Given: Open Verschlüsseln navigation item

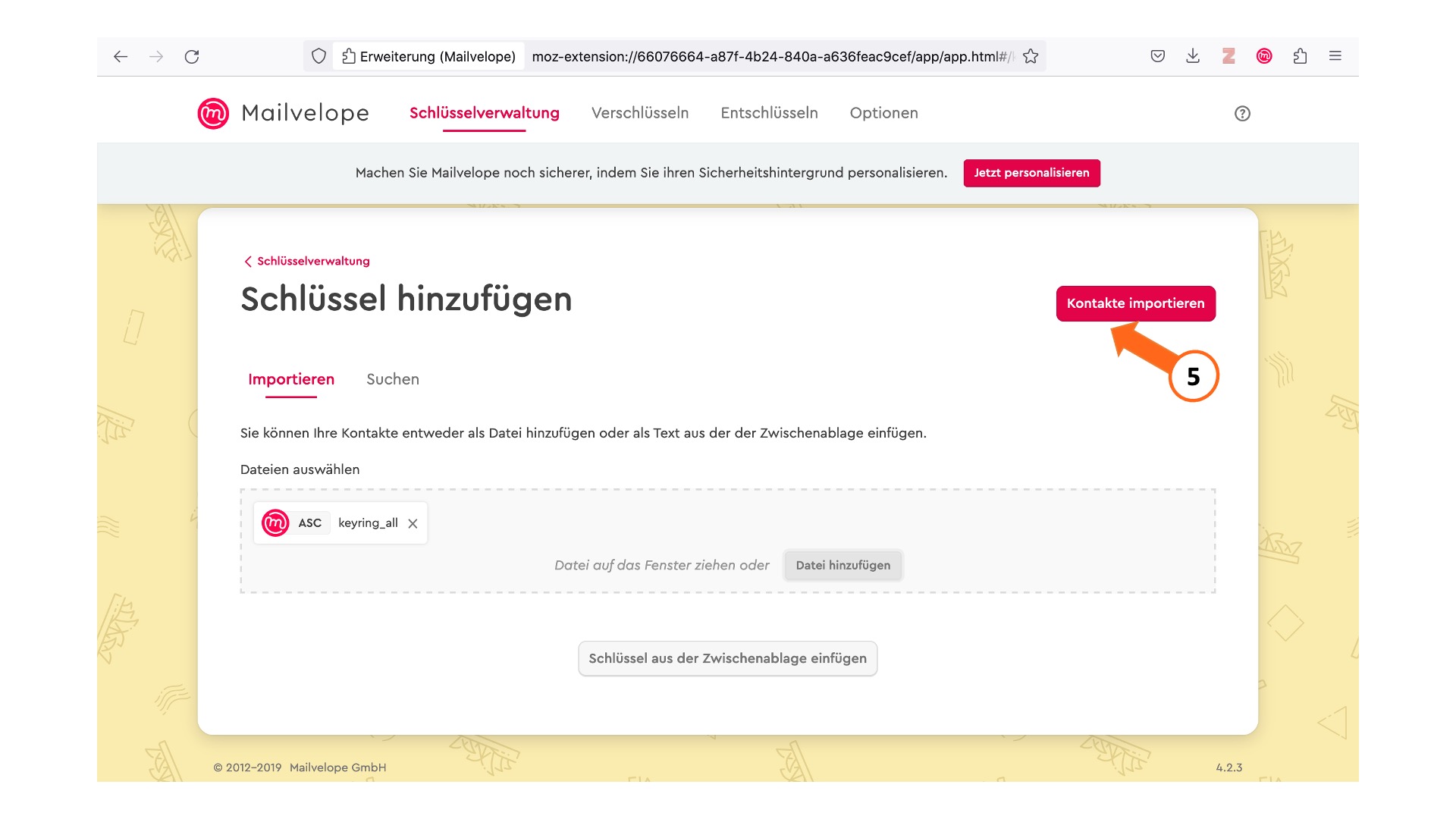Looking at the screenshot, I should [640, 113].
